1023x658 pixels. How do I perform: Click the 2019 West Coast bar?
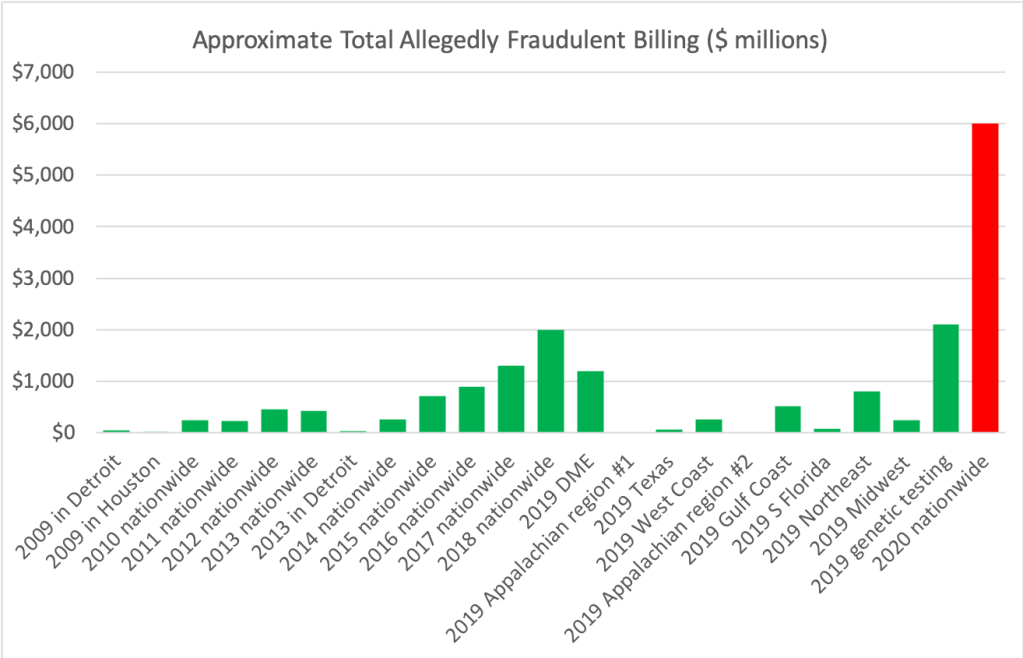click(x=708, y=426)
